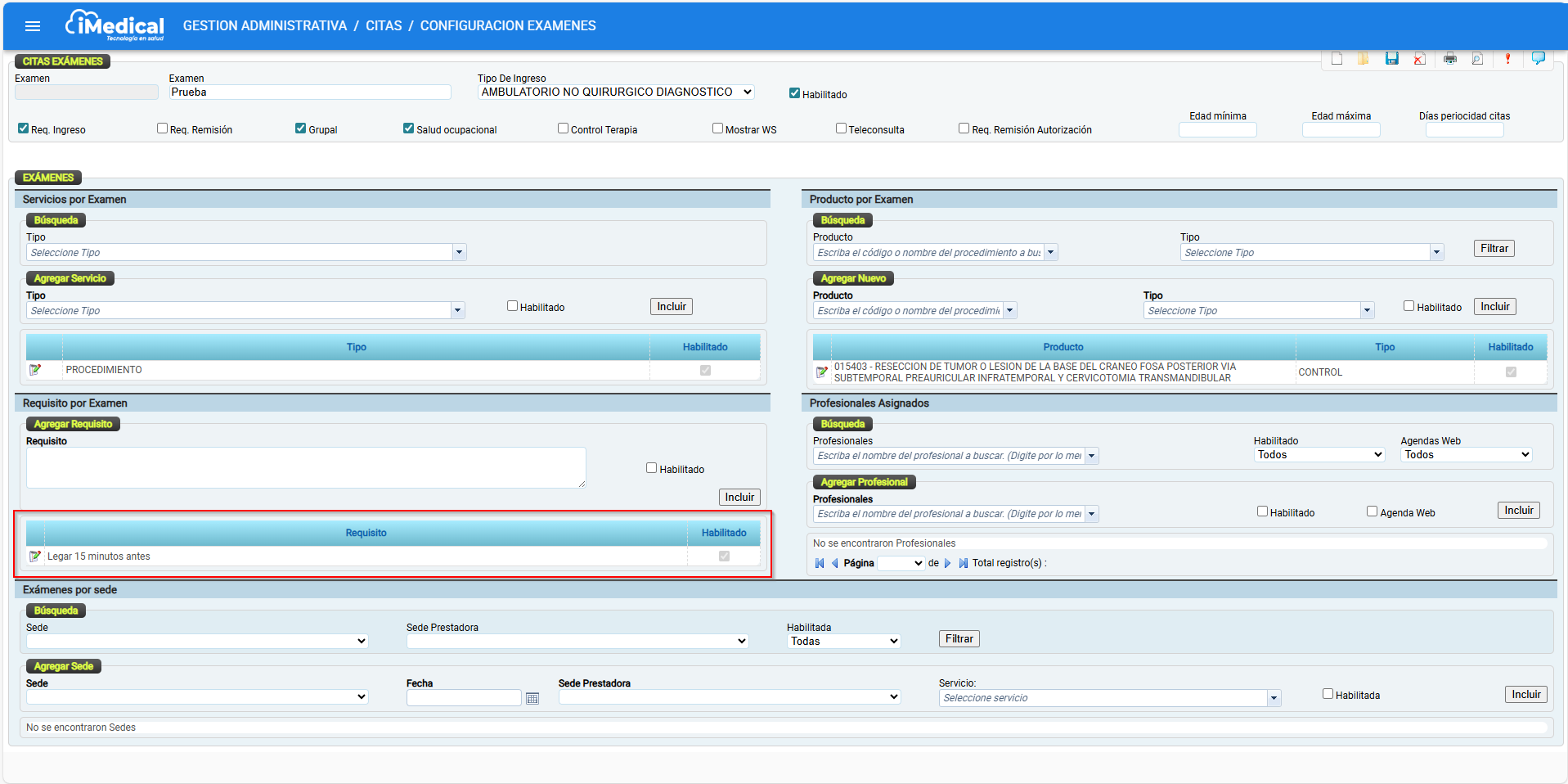The width and height of the screenshot is (1568, 784).
Task: Click Filtrar in Producto por Examen
Action: [x=1494, y=249]
